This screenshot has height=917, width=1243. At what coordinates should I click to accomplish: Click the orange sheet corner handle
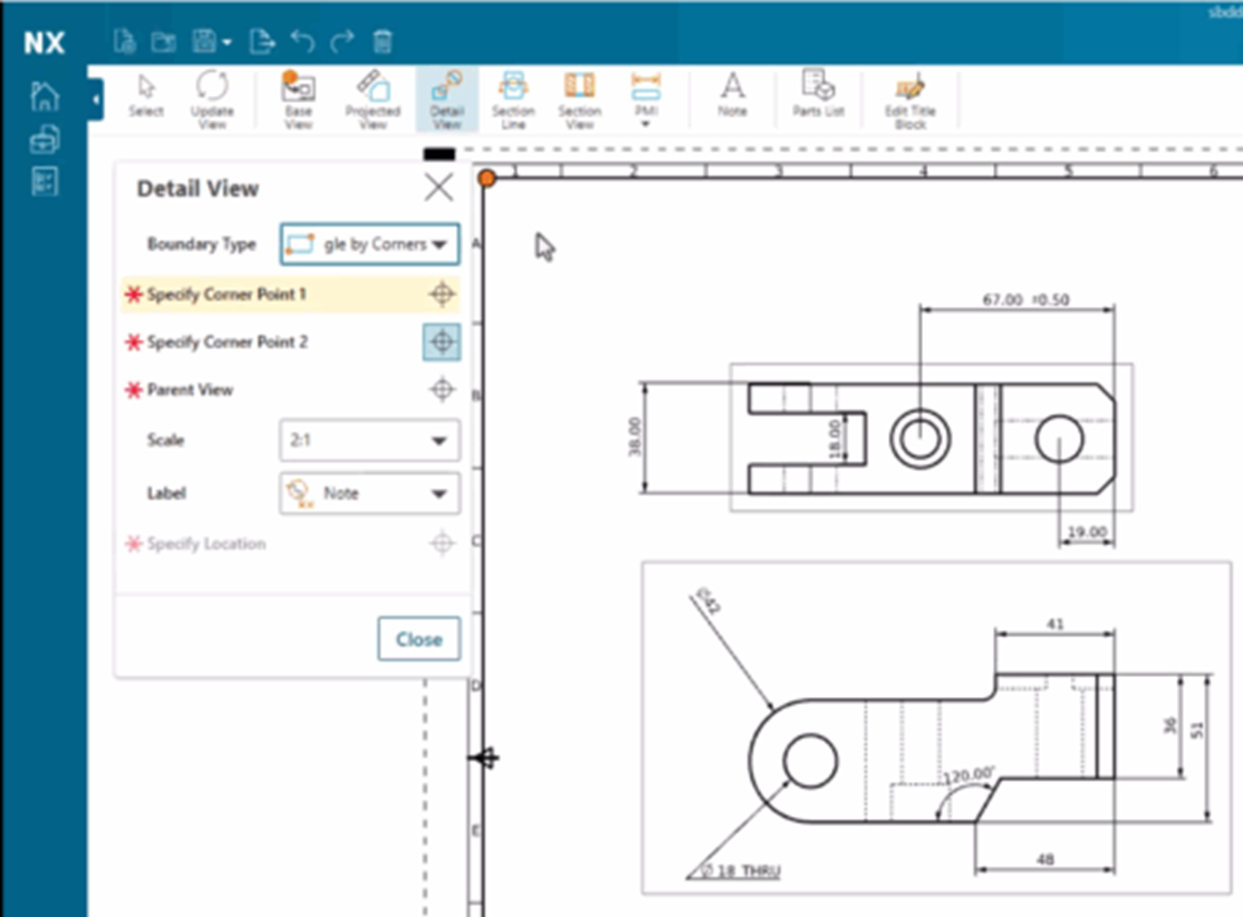487,176
